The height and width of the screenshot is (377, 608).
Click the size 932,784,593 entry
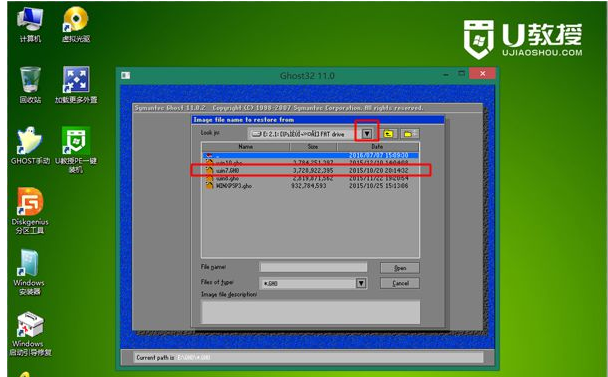click(309, 186)
